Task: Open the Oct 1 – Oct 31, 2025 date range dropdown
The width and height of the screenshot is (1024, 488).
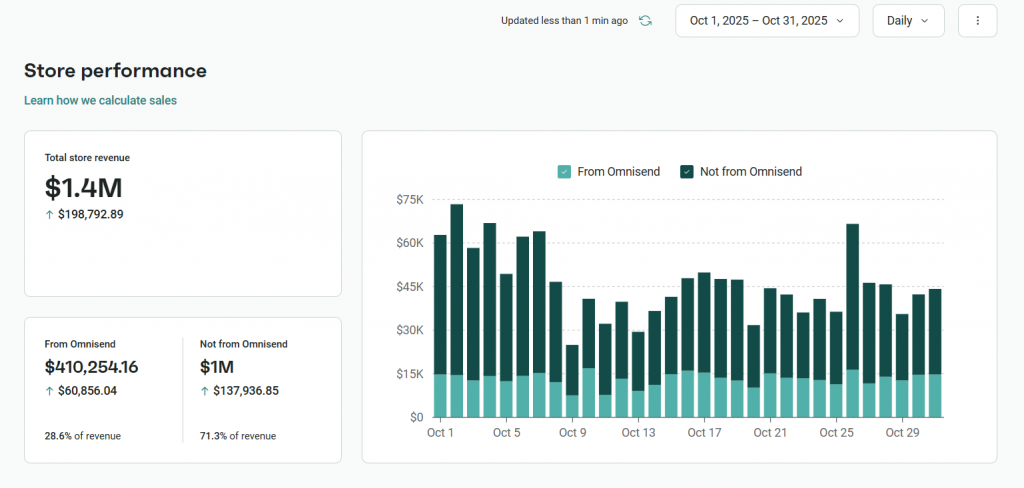Action: pyautogui.click(x=767, y=20)
